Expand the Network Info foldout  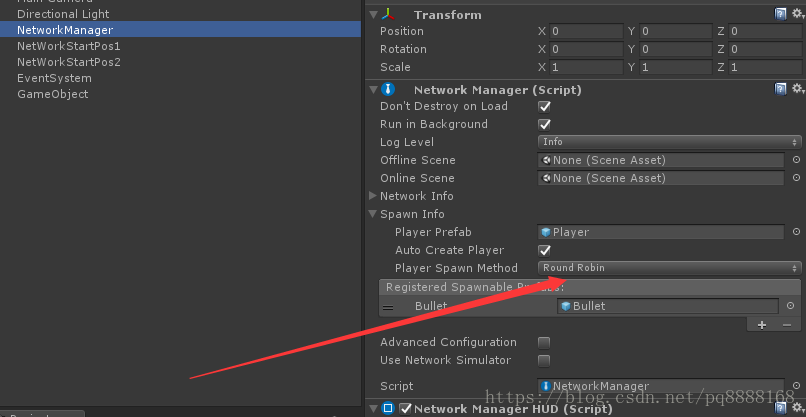click(373, 196)
